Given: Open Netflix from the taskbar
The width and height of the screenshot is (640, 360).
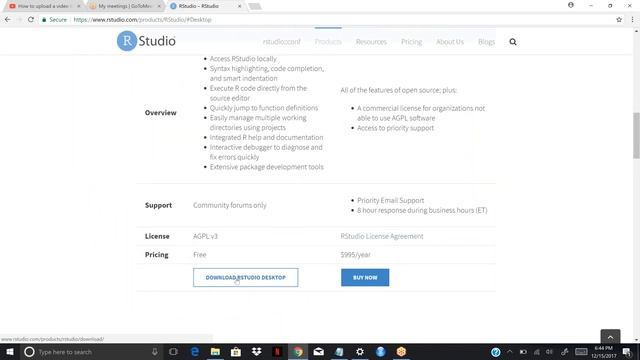Looking at the screenshot, I should pyautogui.click(x=277, y=352).
